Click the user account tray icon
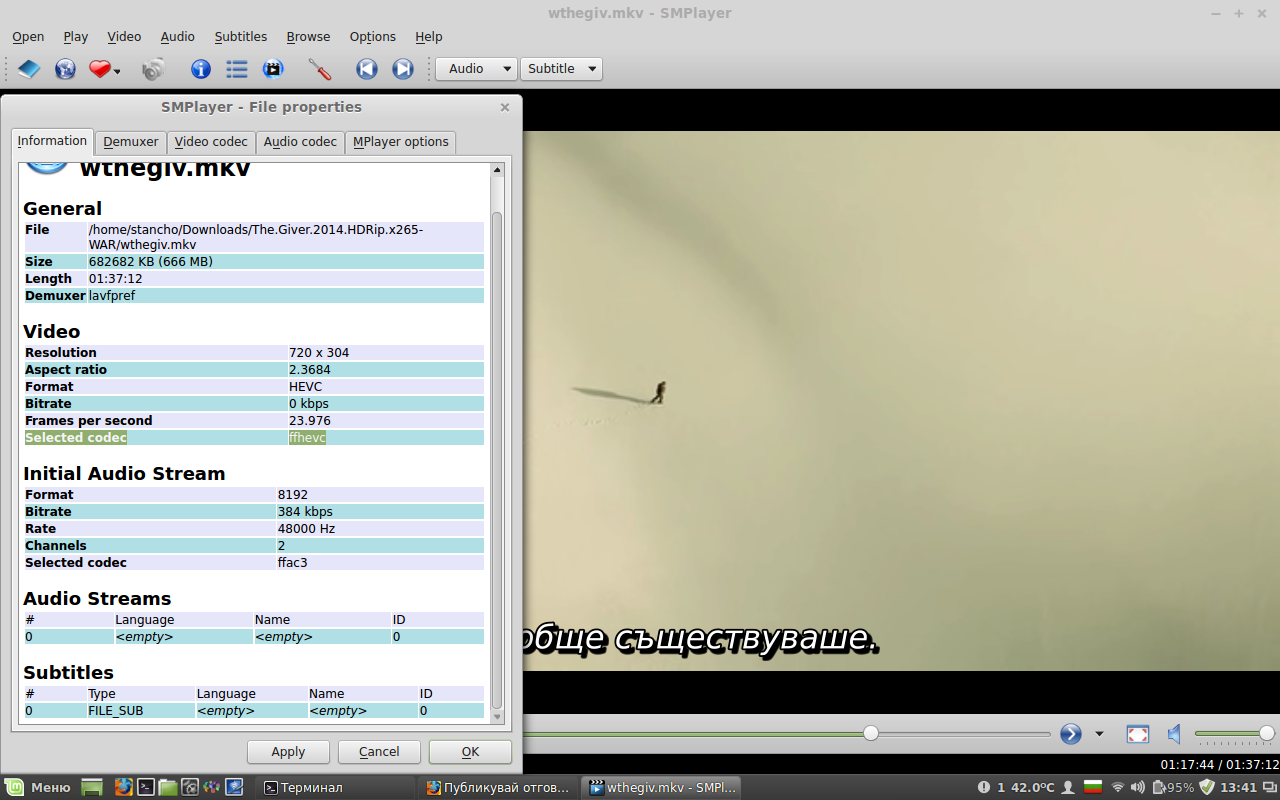 point(1068,787)
